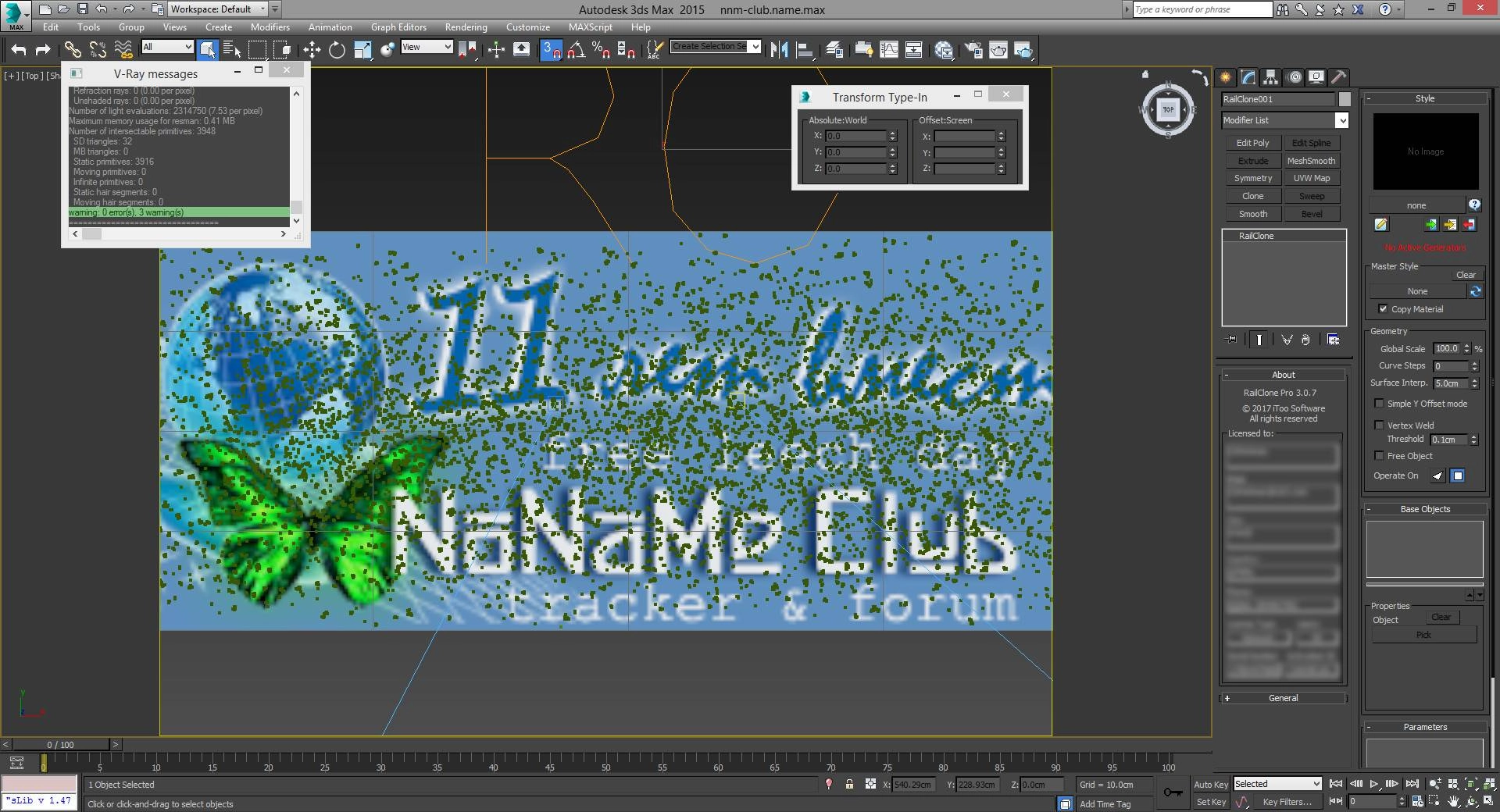This screenshot has width=1500, height=812.
Task: Collapse the Base Objects rollout
Action: click(x=1424, y=509)
